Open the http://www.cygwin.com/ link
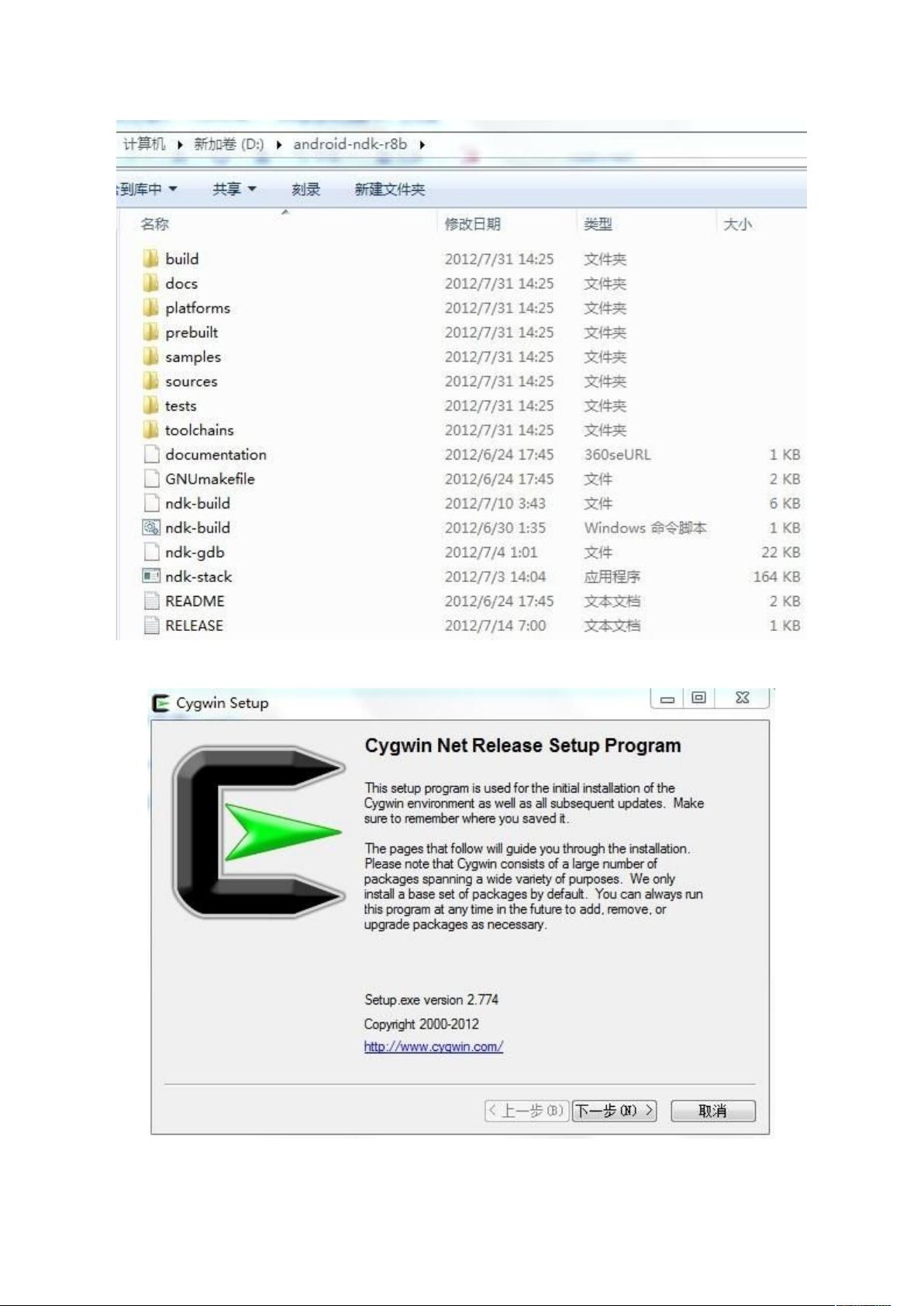 (433, 1046)
